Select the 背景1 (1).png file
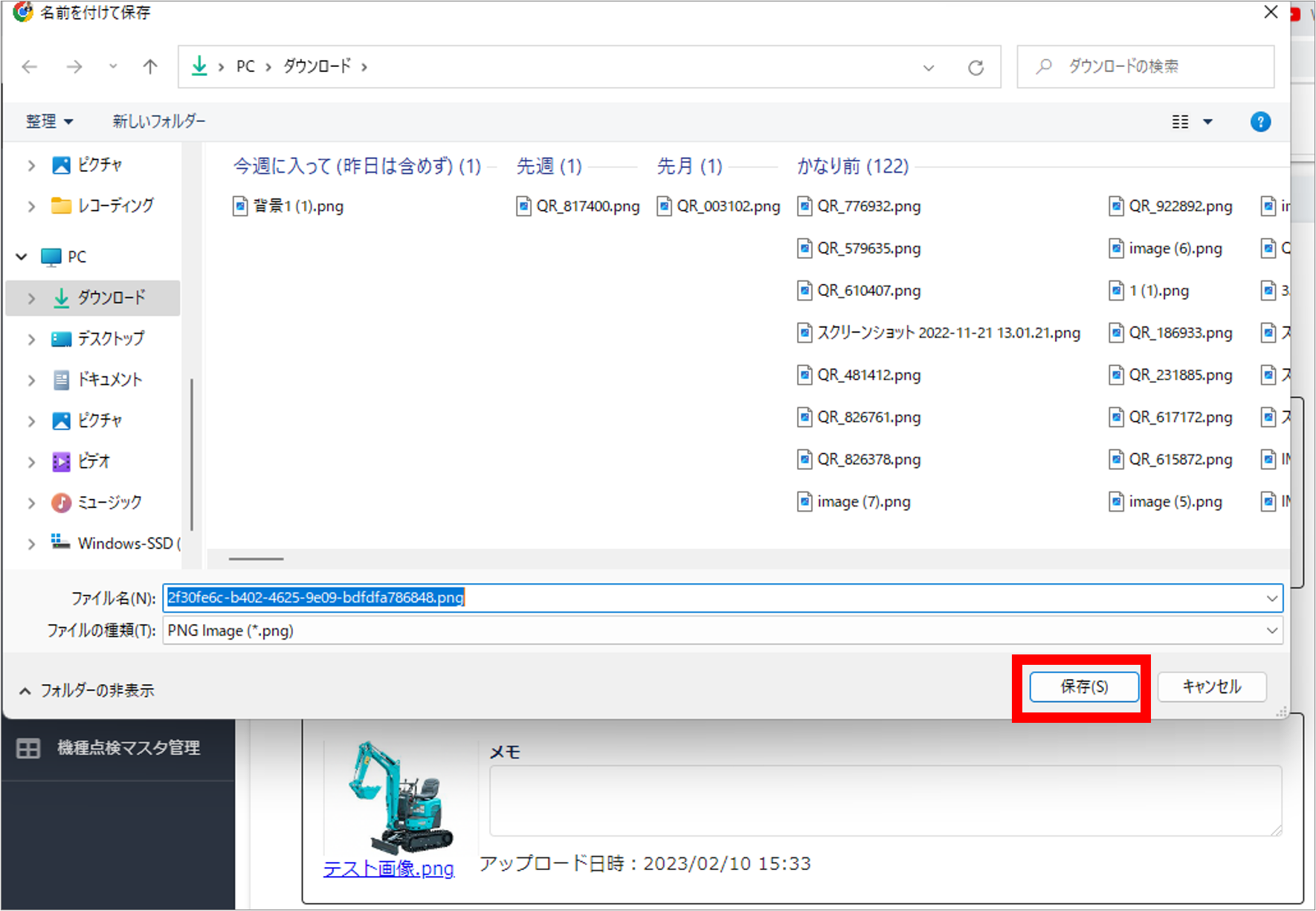Image resolution: width=1316 pixels, height=911 pixels. pyautogui.click(x=297, y=206)
